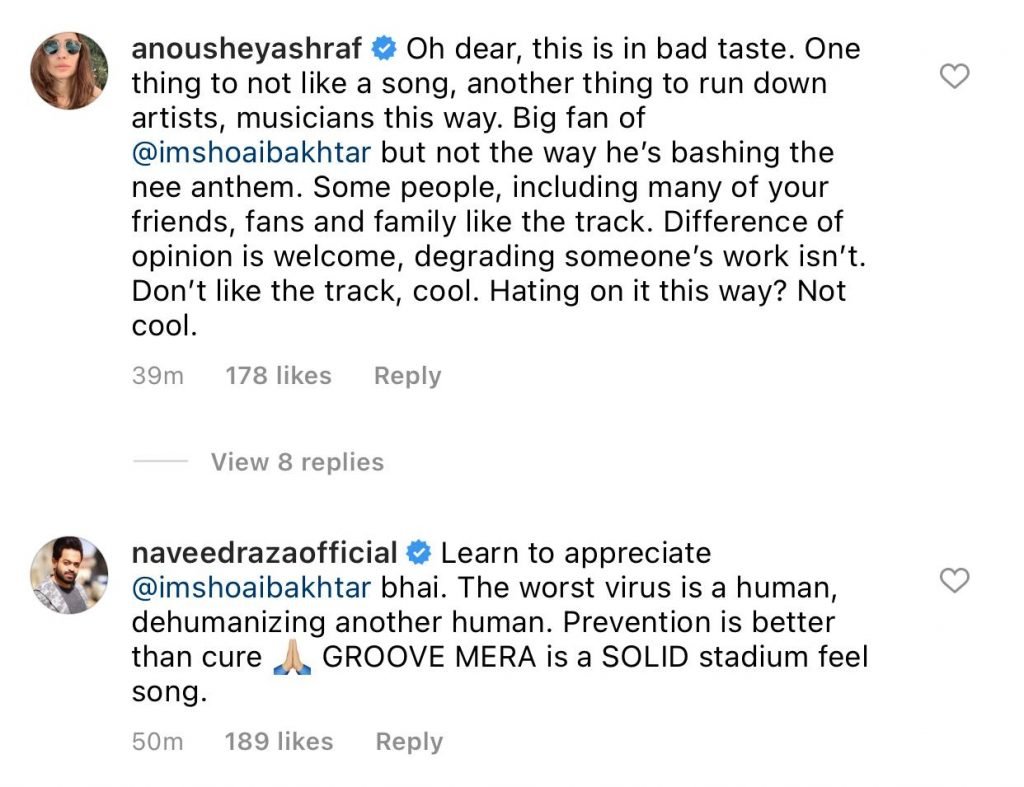Reply to anousheyashraf's comment
This screenshot has height=787, width=1024.
point(407,376)
